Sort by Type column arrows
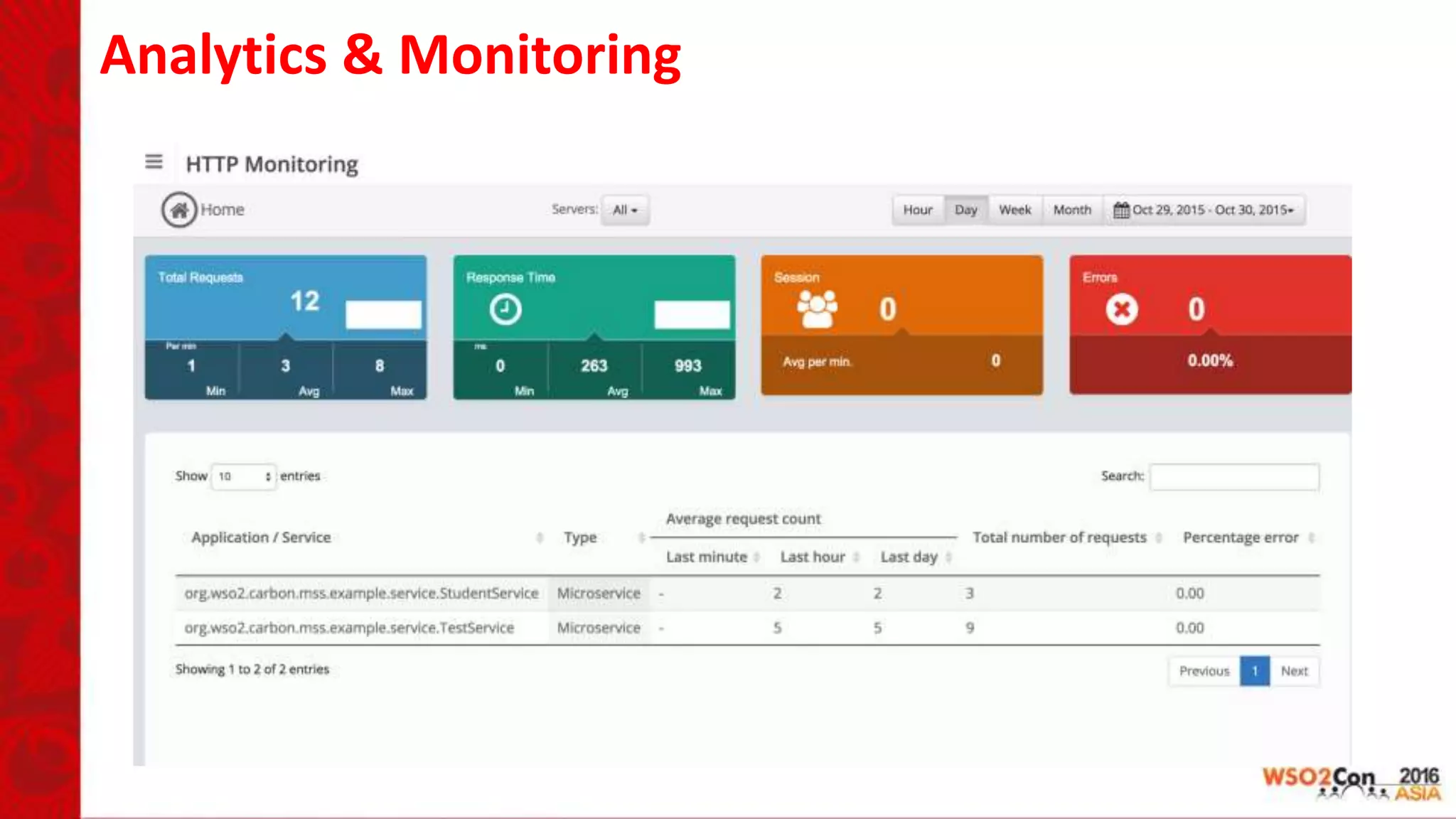This screenshot has width=1456, height=819. pyautogui.click(x=641, y=538)
